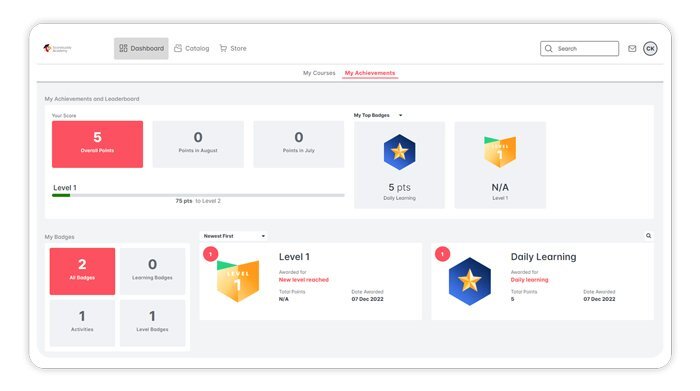Viewport: 700px width, 391px height.
Task: Click the badges search magnifier icon
Action: tap(648, 236)
